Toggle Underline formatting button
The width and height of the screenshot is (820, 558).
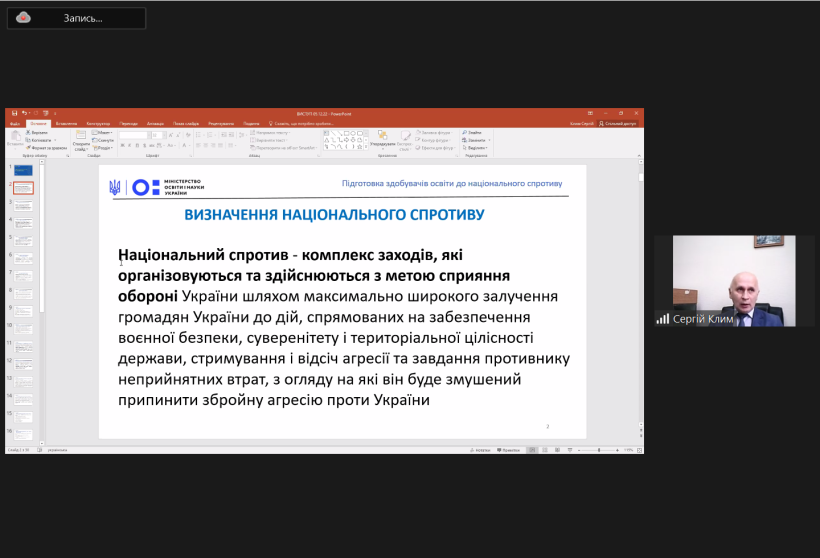(137, 145)
